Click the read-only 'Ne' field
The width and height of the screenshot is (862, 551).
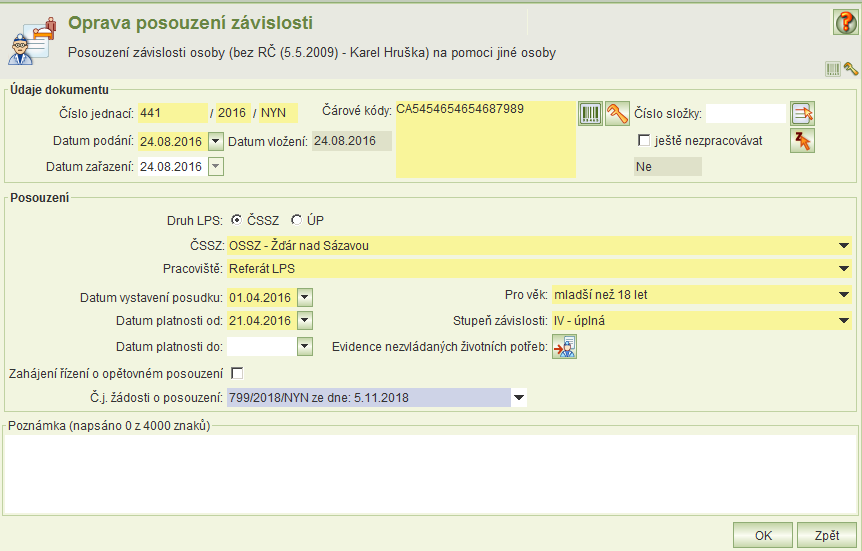[668, 167]
